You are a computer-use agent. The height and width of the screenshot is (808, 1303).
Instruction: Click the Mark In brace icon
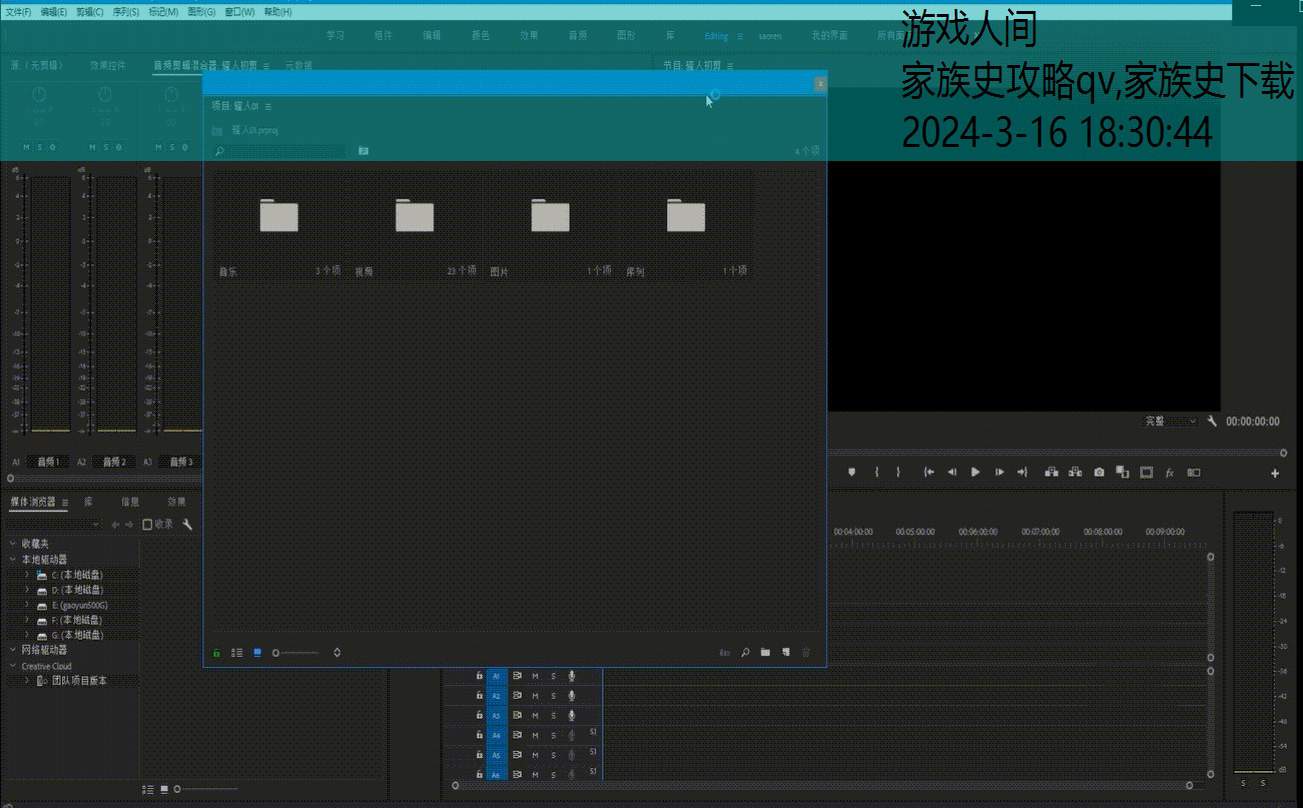click(x=876, y=472)
